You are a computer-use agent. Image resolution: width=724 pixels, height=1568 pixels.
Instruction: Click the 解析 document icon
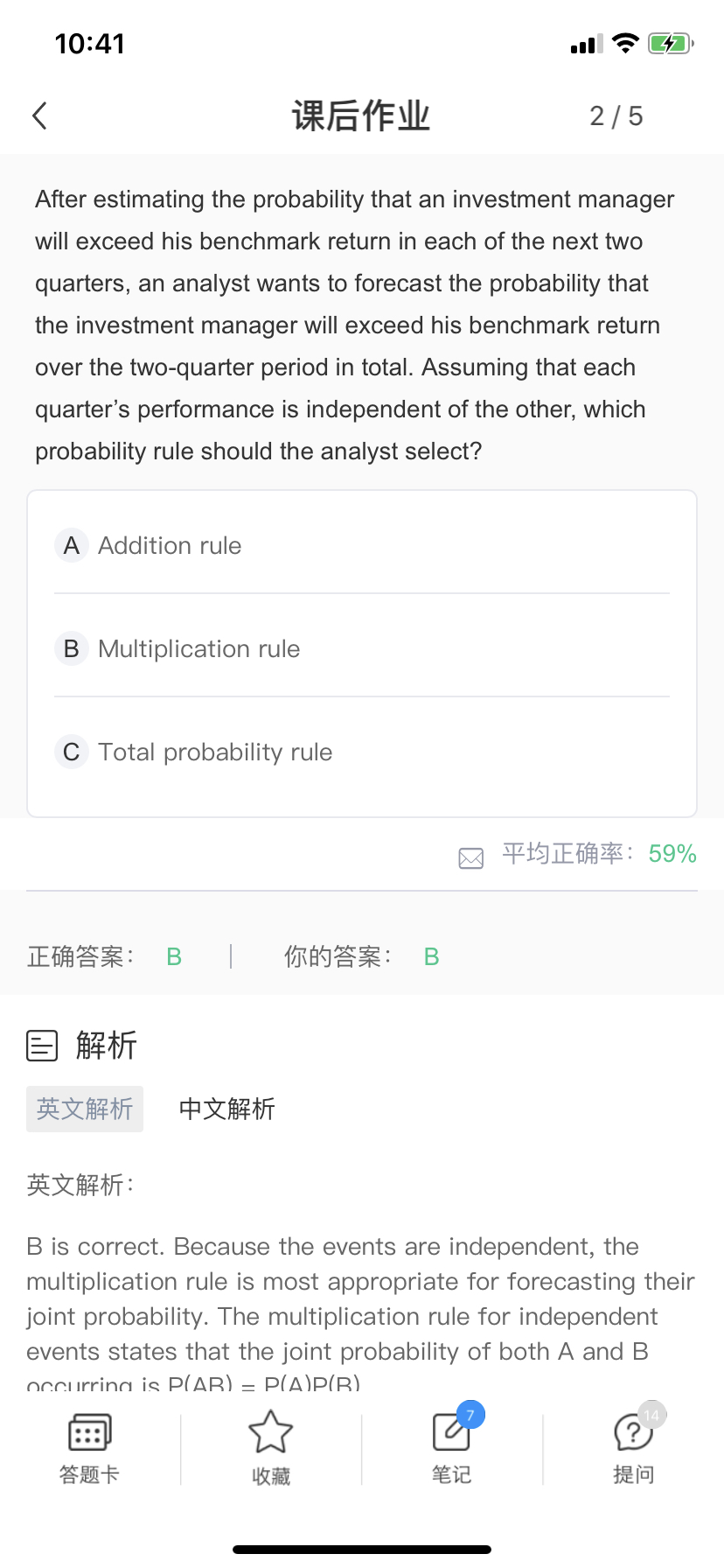tap(42, 1045)
